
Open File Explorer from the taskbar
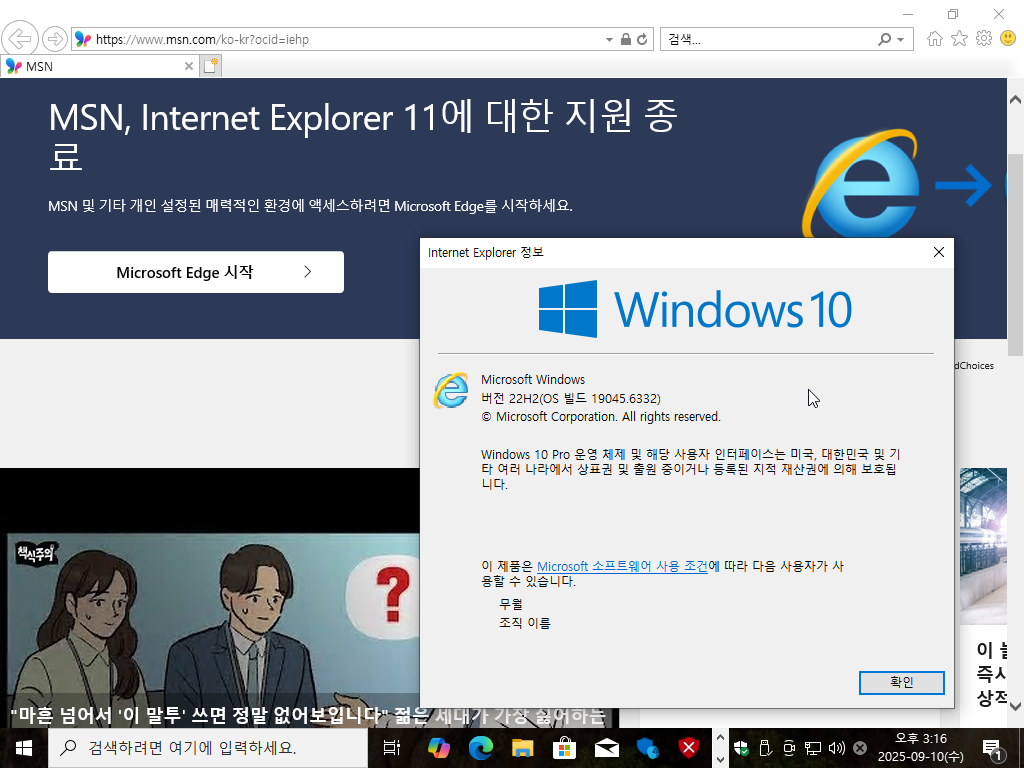pos(522,748)
